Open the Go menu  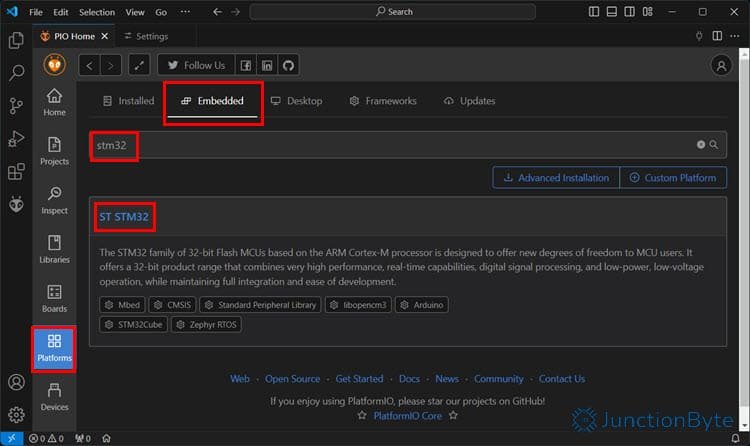(x=161, y=12)
